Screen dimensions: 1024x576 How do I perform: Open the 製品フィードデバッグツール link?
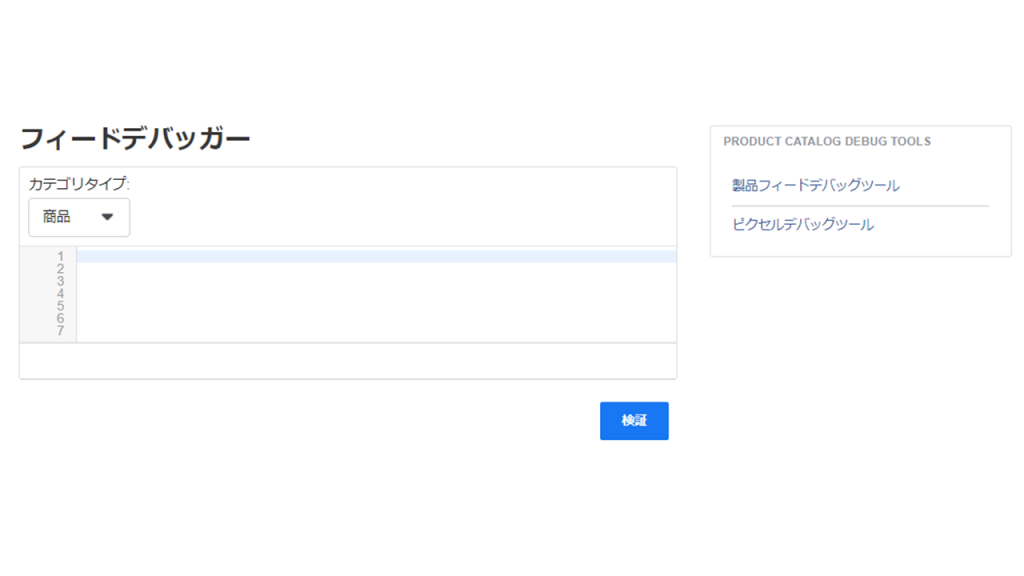816,185
